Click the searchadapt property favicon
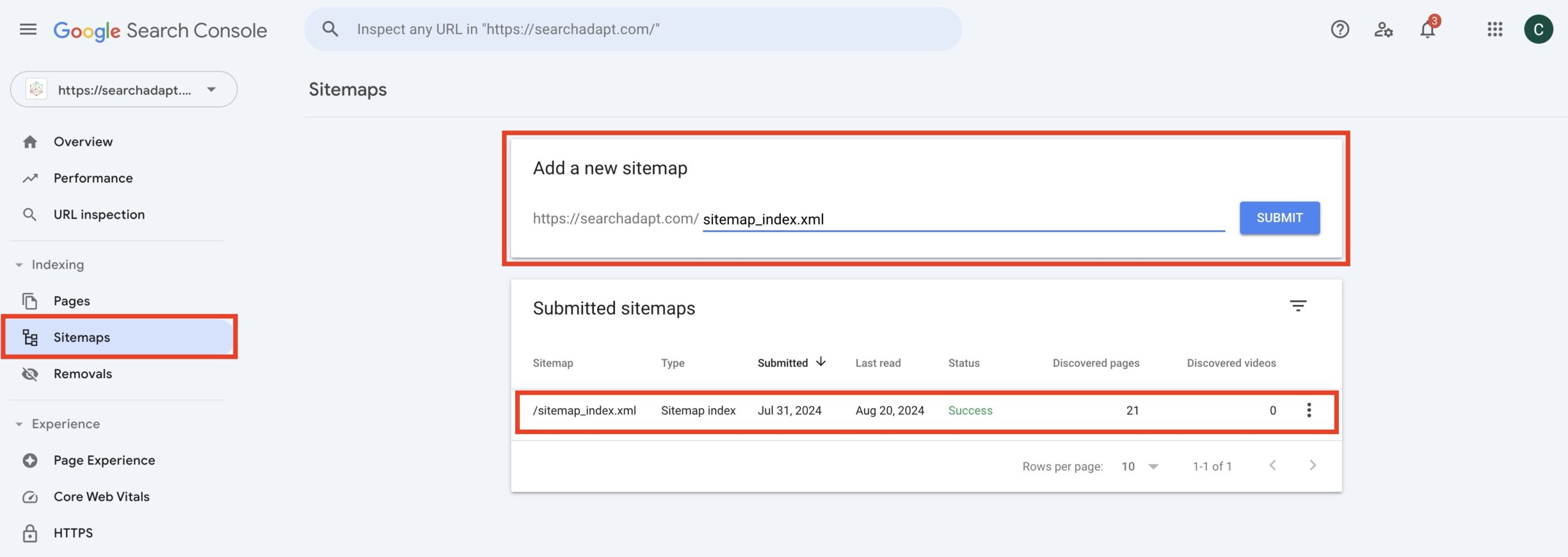This screenshot has width=1568, height=557. (37, 89)
